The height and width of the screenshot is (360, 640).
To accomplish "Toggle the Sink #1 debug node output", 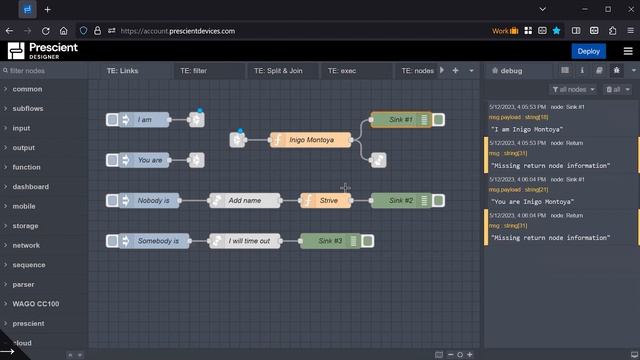I will 439,120.
